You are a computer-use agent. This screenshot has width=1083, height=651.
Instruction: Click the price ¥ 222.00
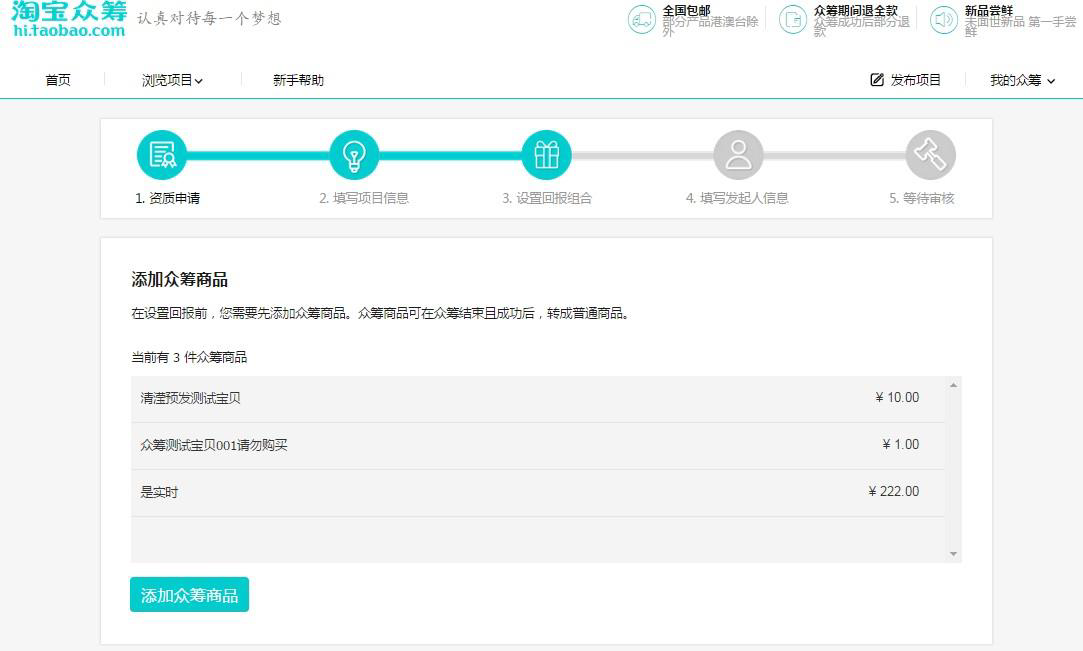(x=894, y=492)
